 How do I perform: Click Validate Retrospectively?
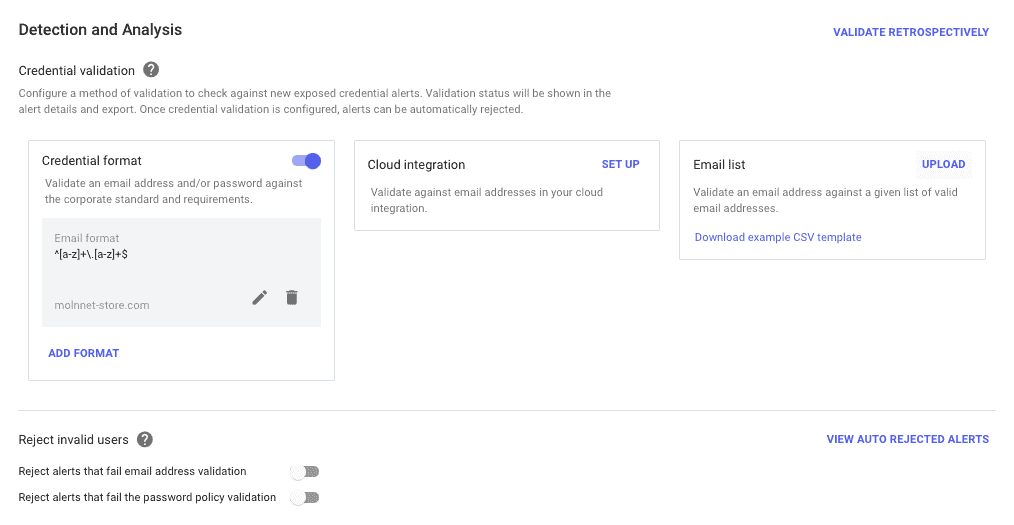click(x=911, y=32)
